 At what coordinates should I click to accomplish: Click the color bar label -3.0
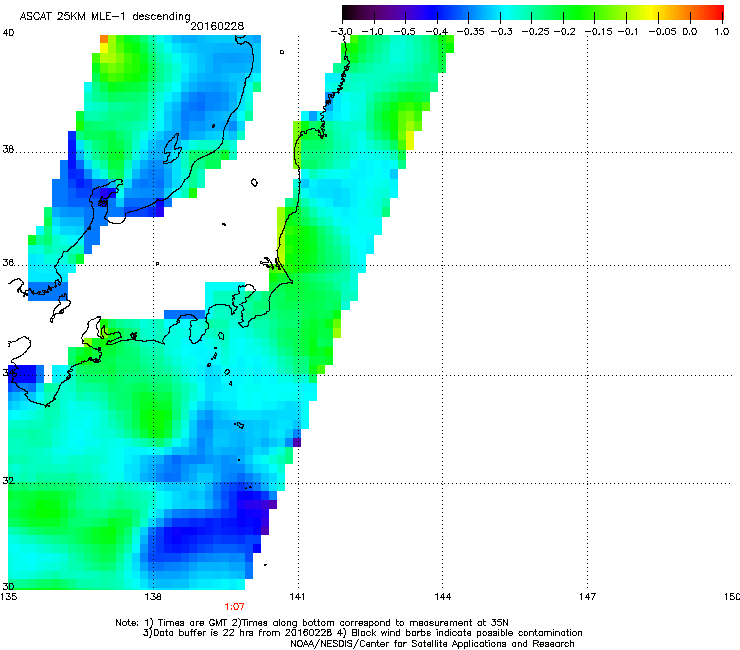pos(341,32)
